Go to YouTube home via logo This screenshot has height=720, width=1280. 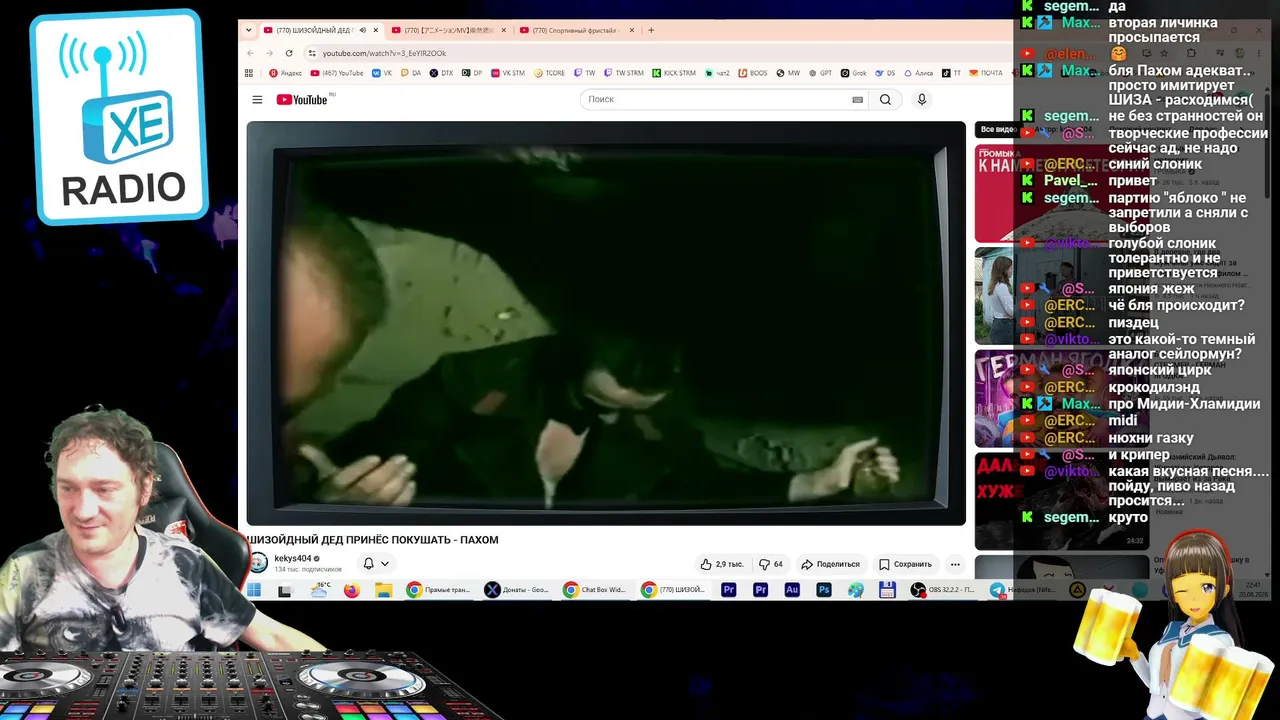[x=303, y=99]
